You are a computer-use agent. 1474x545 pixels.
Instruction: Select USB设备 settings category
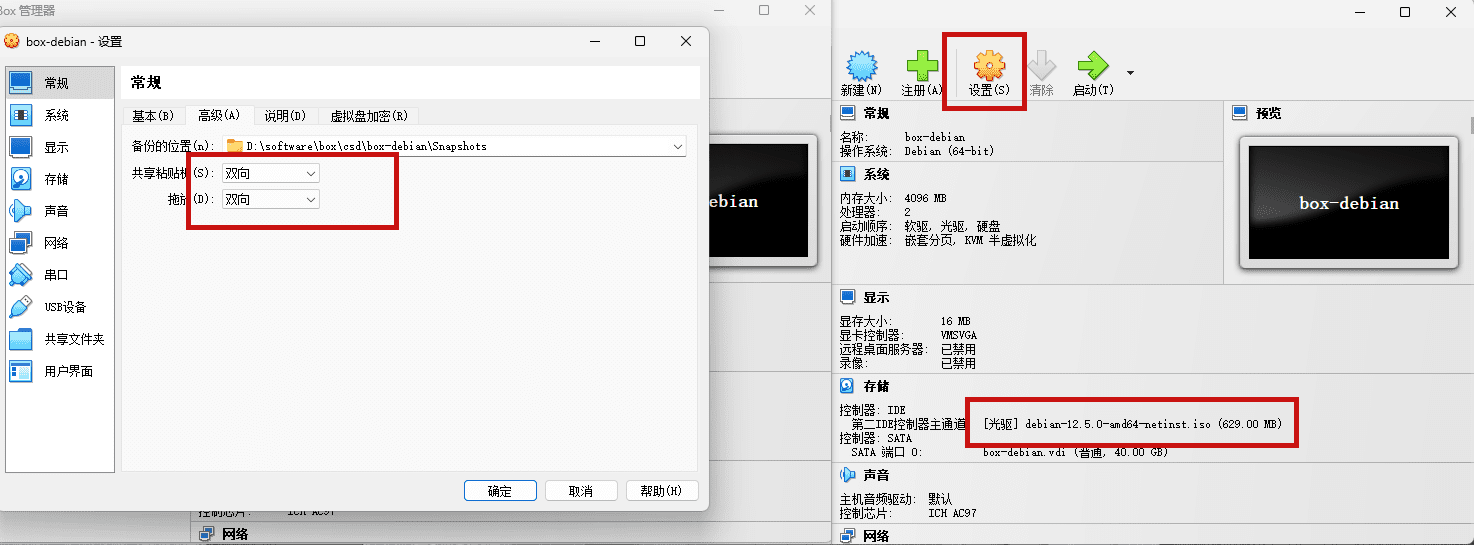(x=65, y=307)
